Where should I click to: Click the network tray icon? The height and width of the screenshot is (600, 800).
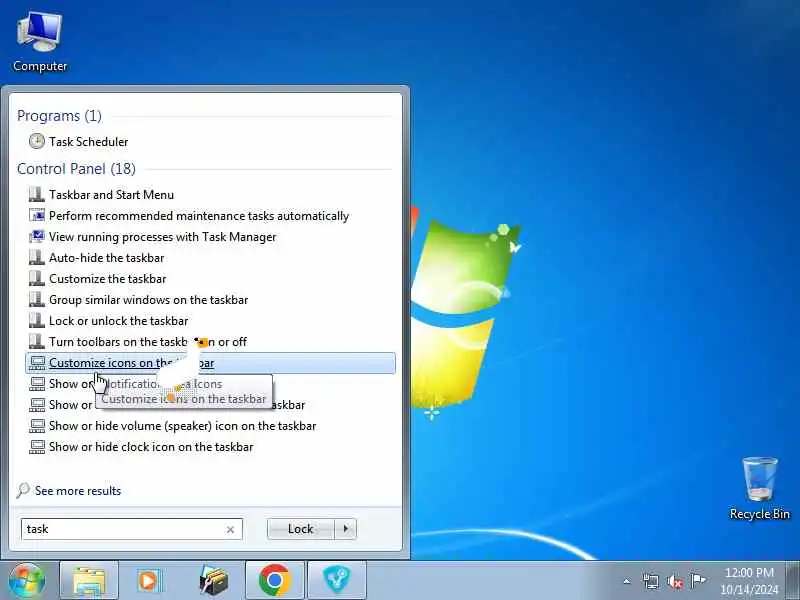pos(651,581)
